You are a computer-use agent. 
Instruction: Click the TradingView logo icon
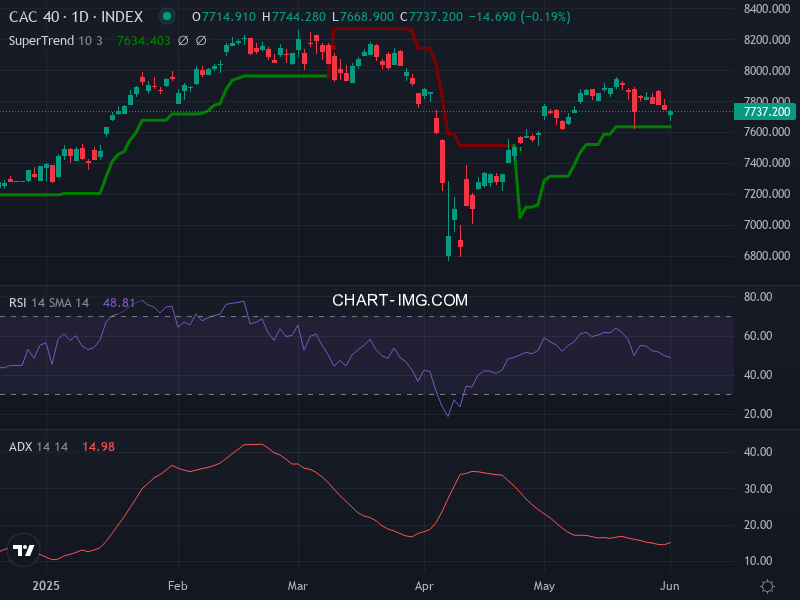click(23, 550)
